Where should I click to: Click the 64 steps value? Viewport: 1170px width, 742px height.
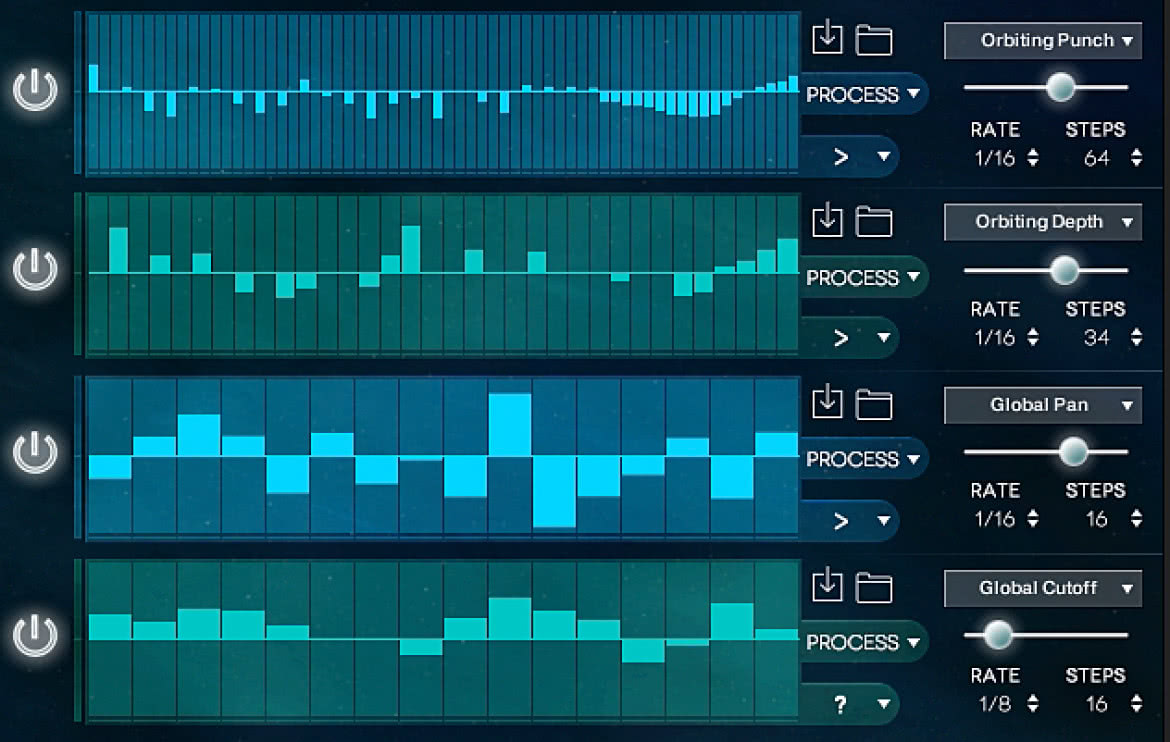pos(1097,158)
